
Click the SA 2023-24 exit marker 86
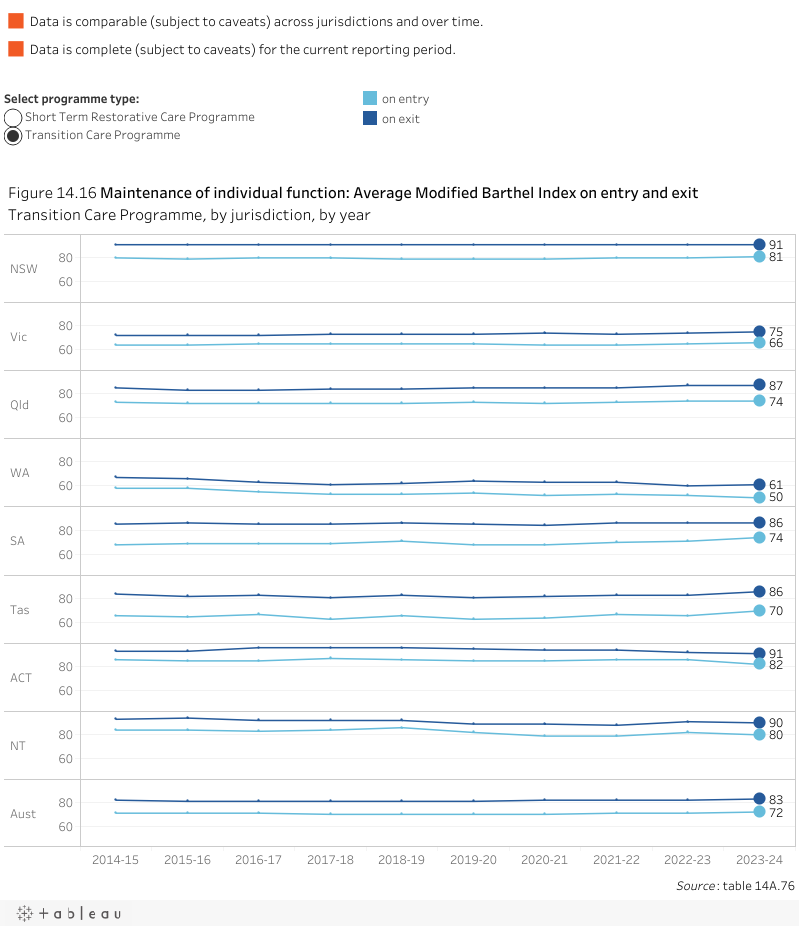tap(759, 523)
